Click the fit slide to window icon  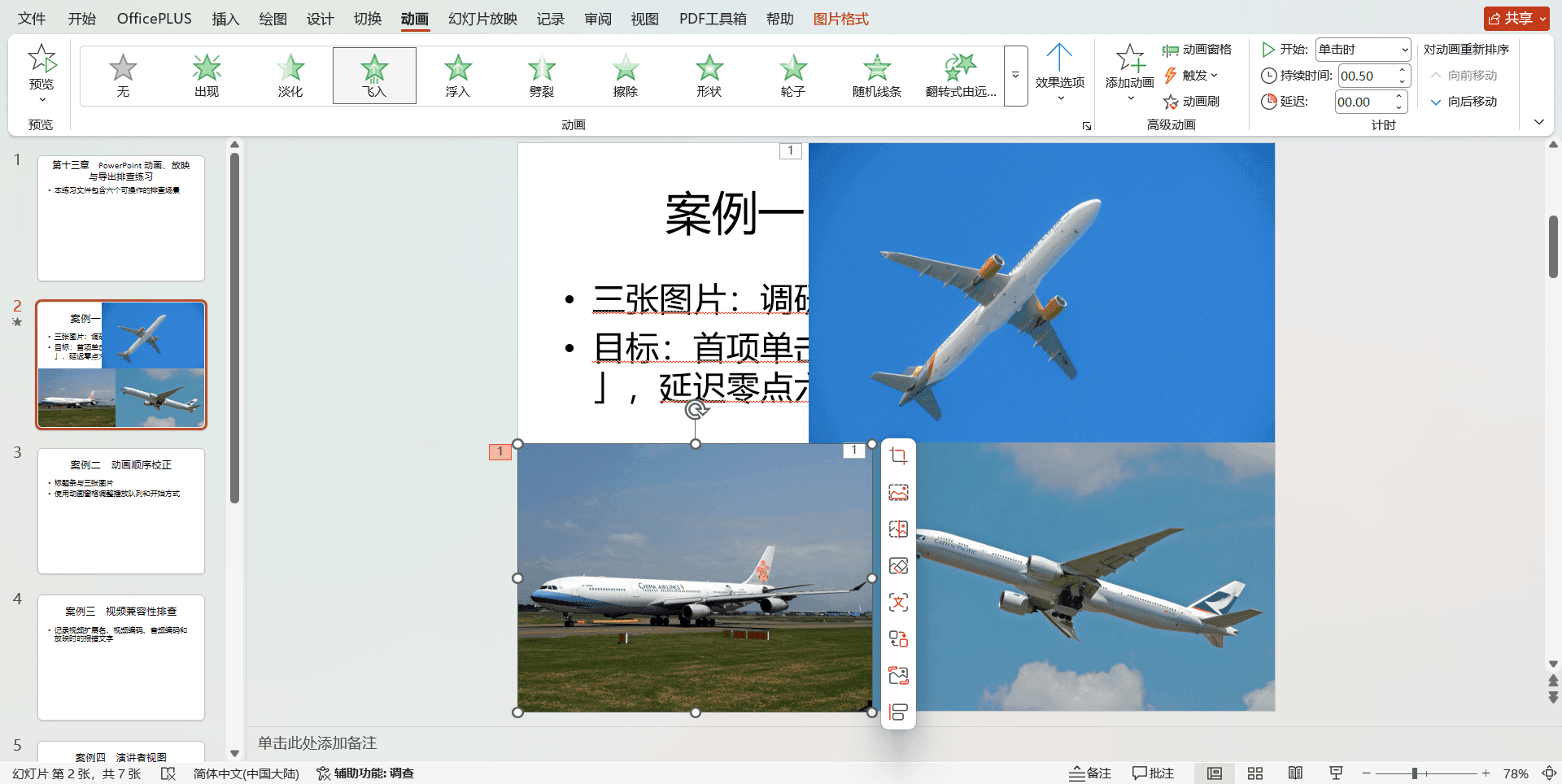[x=1549, y=773]
